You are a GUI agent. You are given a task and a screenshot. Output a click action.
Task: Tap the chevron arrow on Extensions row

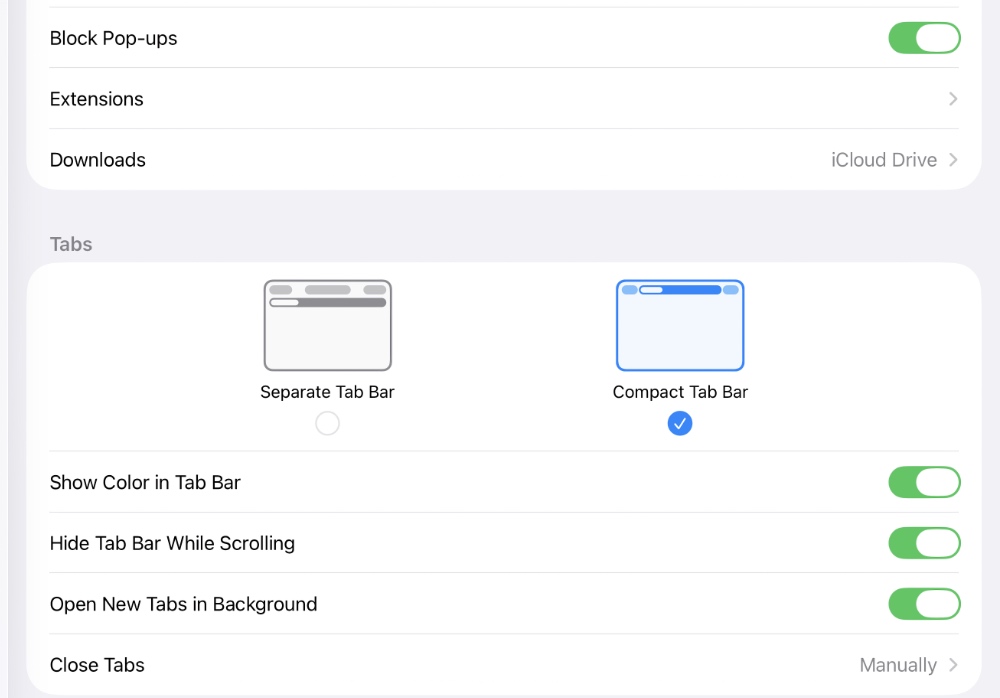click(x=953, y=99)
